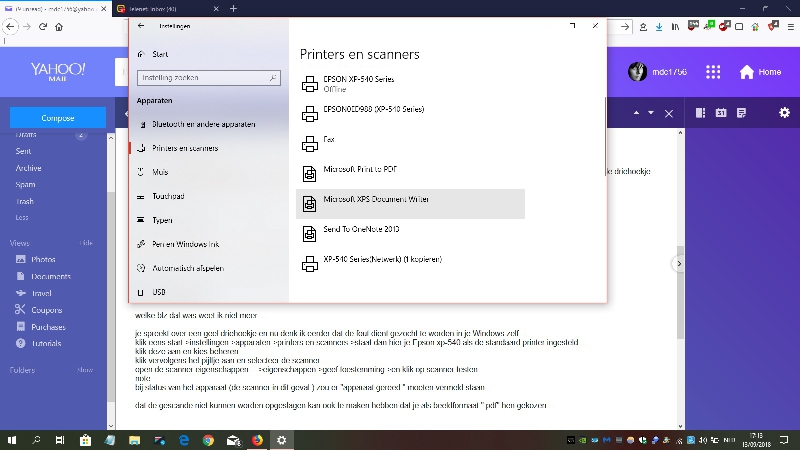Hide the Views section
The width and height of the screenshot is (800, 450).
pyautogui.click(x=86, y=243)
